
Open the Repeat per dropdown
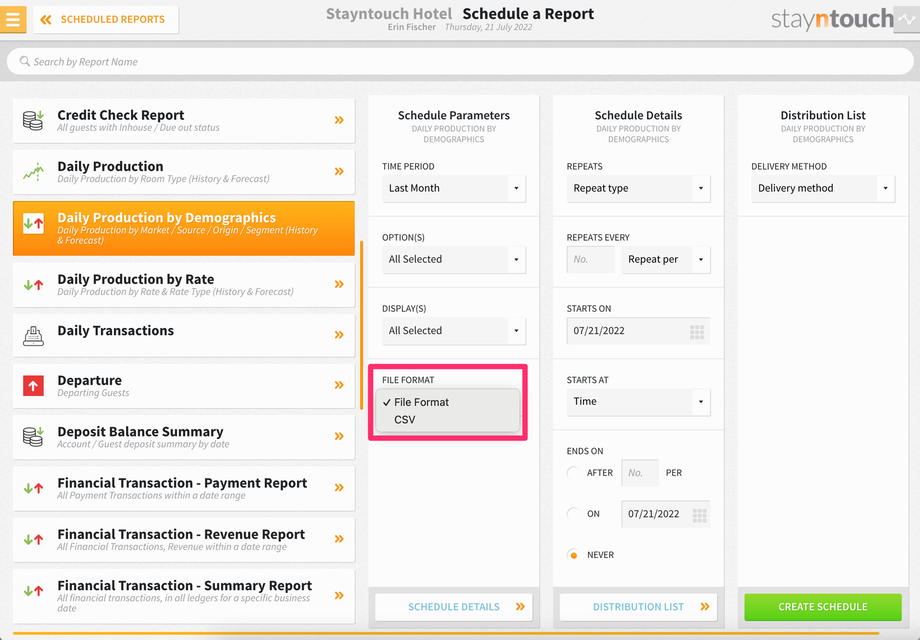(x=666, y=259)
